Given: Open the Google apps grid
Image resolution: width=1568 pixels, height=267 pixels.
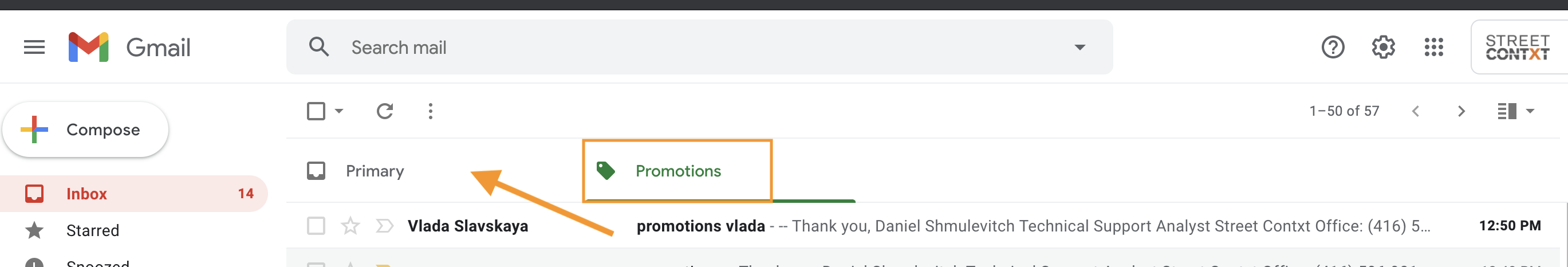Looking at the screenshot, I should point(1433,47).
